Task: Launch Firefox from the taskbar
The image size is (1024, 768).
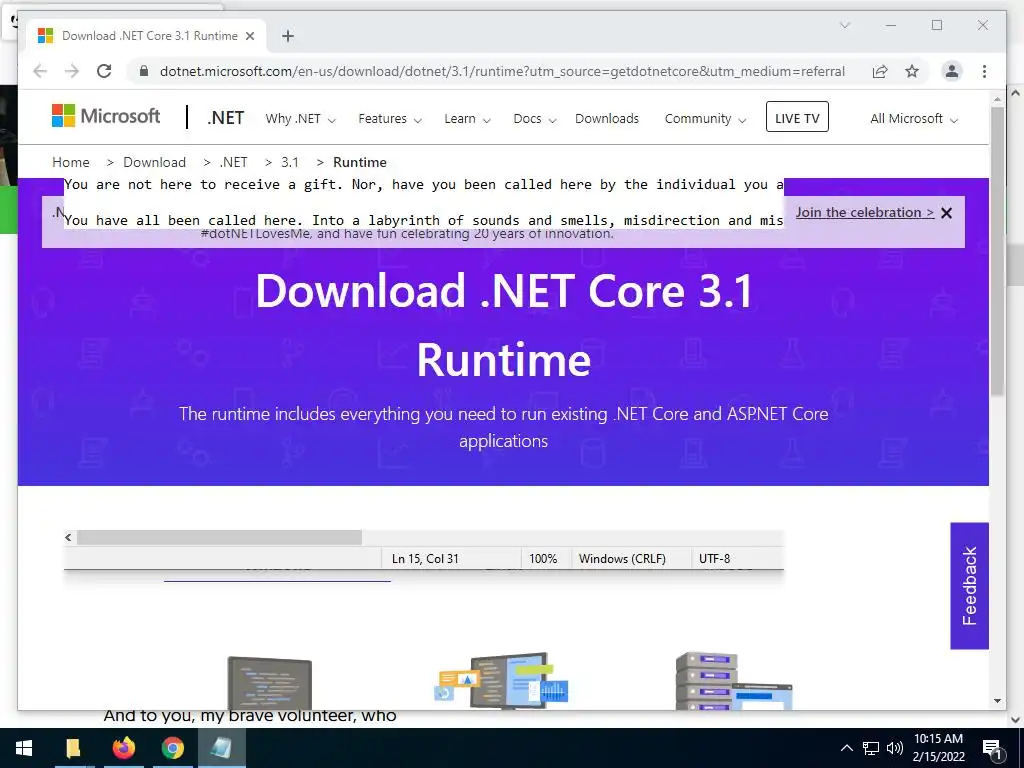Action: point(123,748)
